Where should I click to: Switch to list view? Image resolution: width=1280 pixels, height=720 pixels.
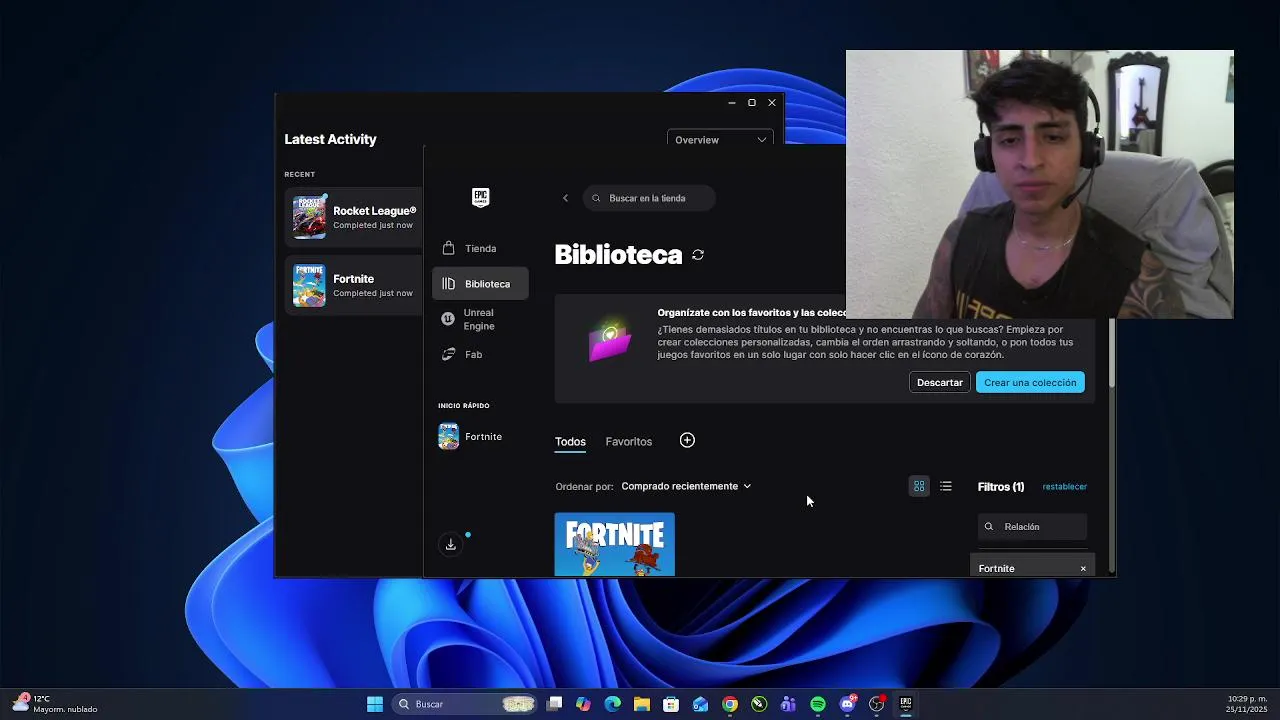point(945,486)
